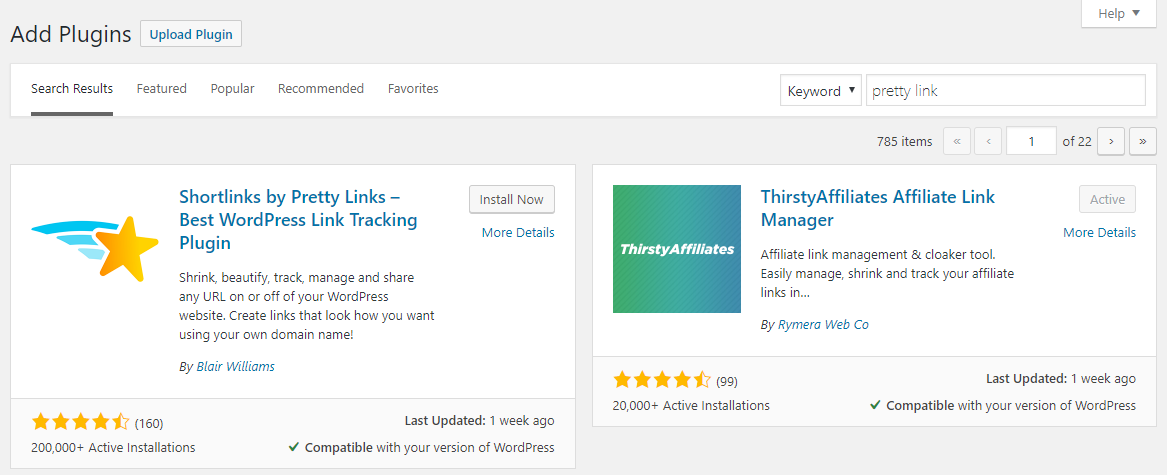Click the ThirstyAffiliates plugin logo thumbnail

(x=676, y=249)
